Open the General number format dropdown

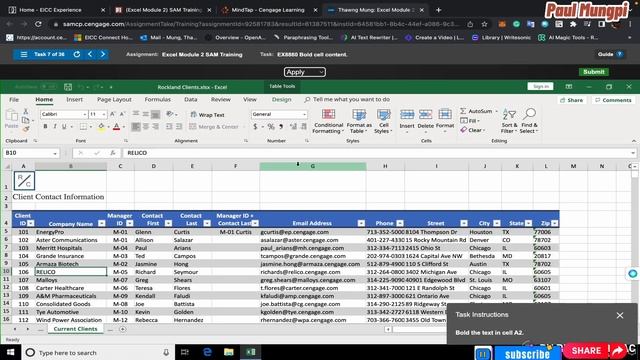pos(304,115)
